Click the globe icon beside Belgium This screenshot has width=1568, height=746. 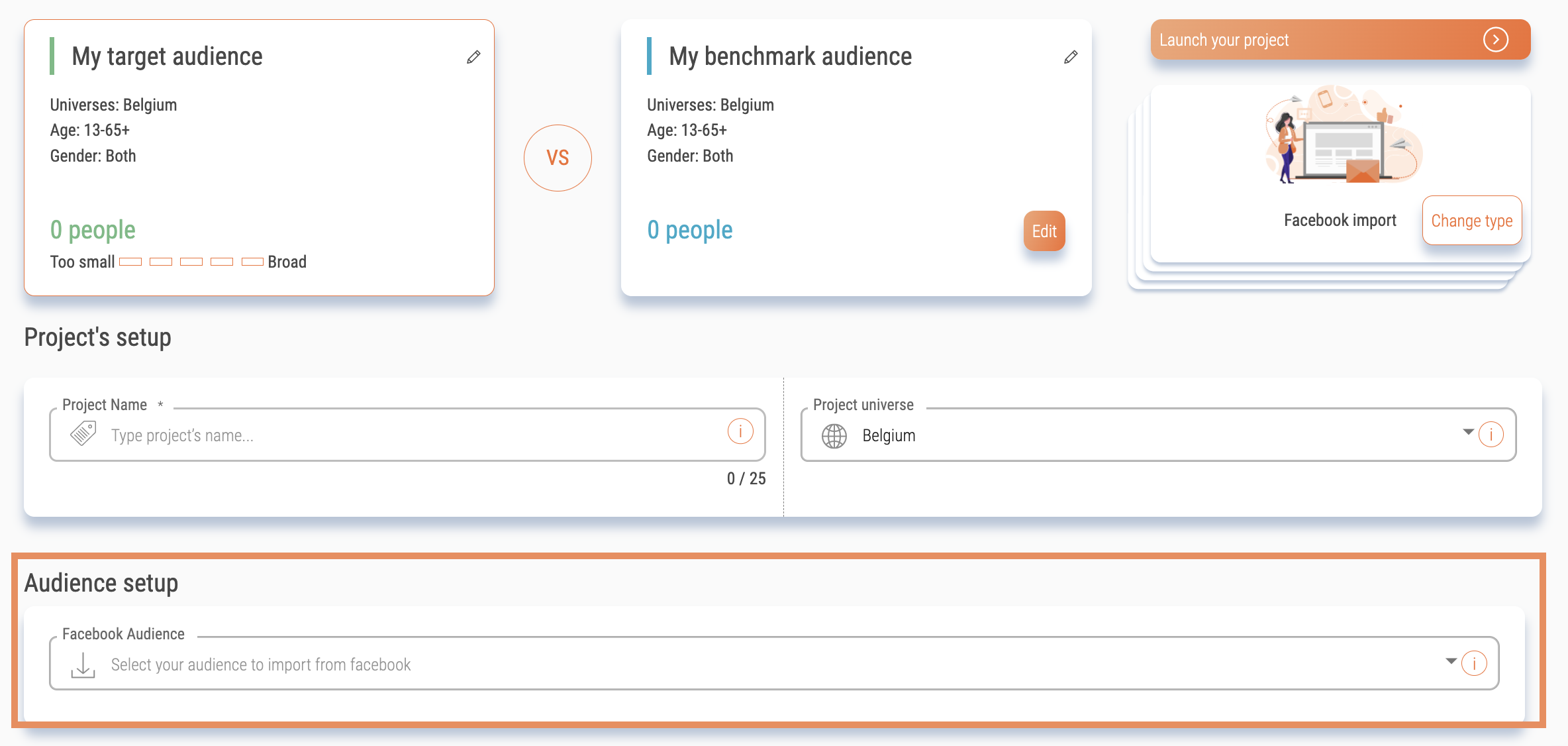pos(834,436)
